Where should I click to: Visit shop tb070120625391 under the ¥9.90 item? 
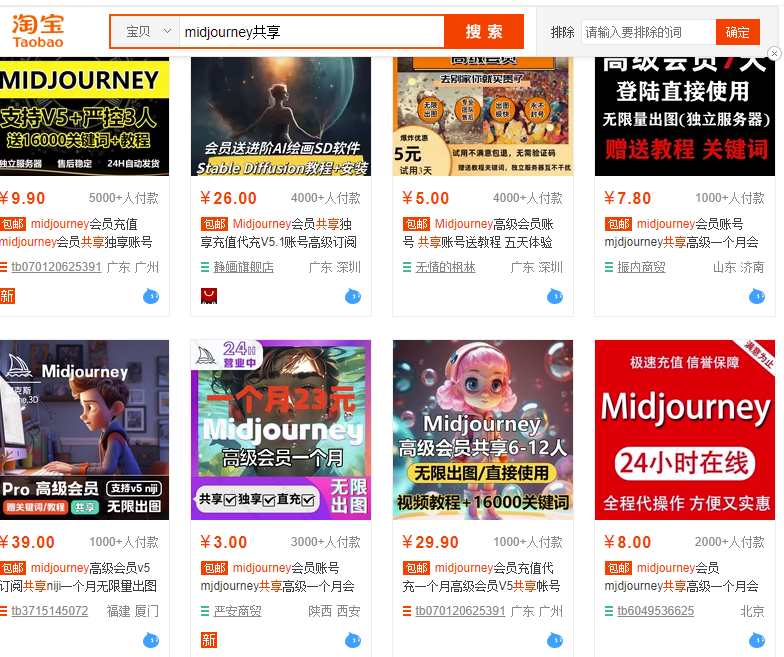[56, 267]
